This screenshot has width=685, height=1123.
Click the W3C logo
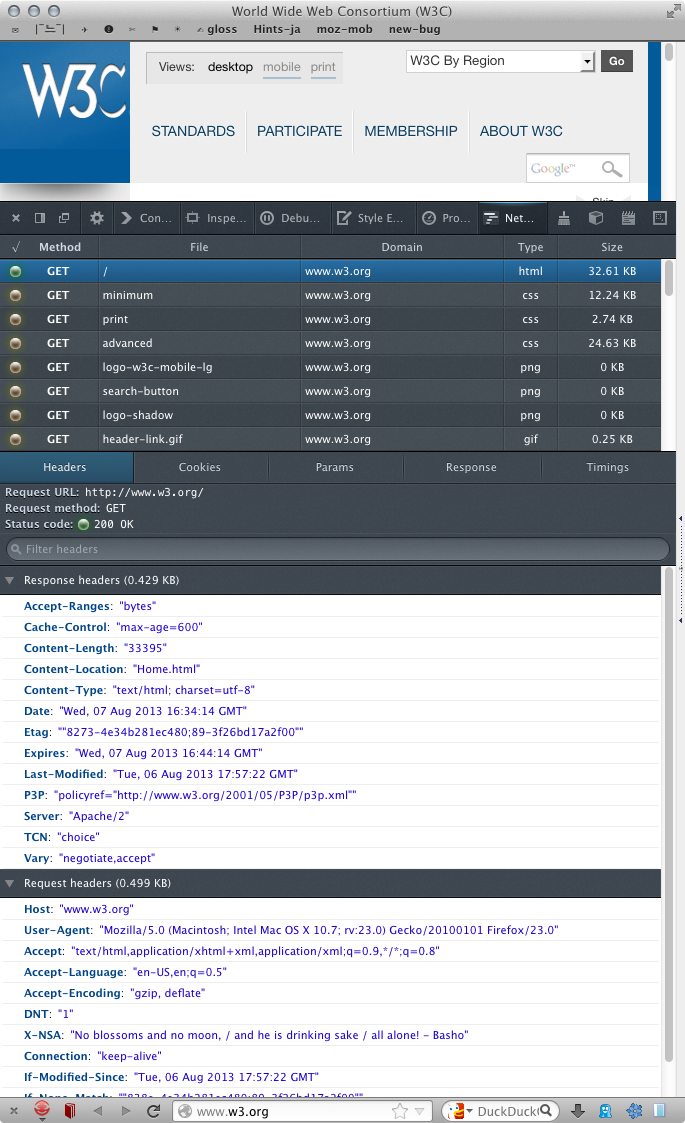coord(73,91)
